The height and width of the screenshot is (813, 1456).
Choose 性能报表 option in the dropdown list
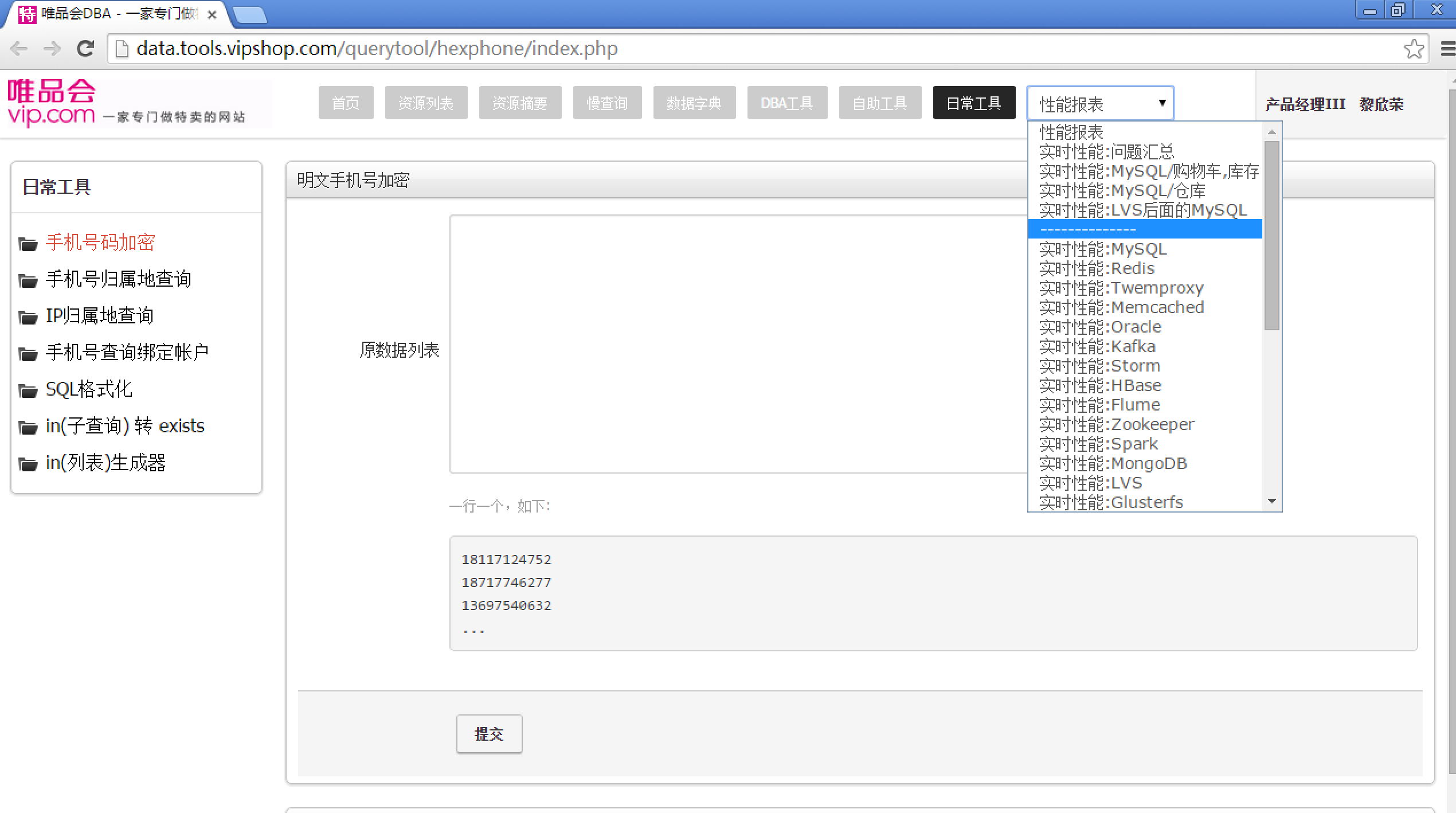pyautogui.click(x=1145, y=132)
